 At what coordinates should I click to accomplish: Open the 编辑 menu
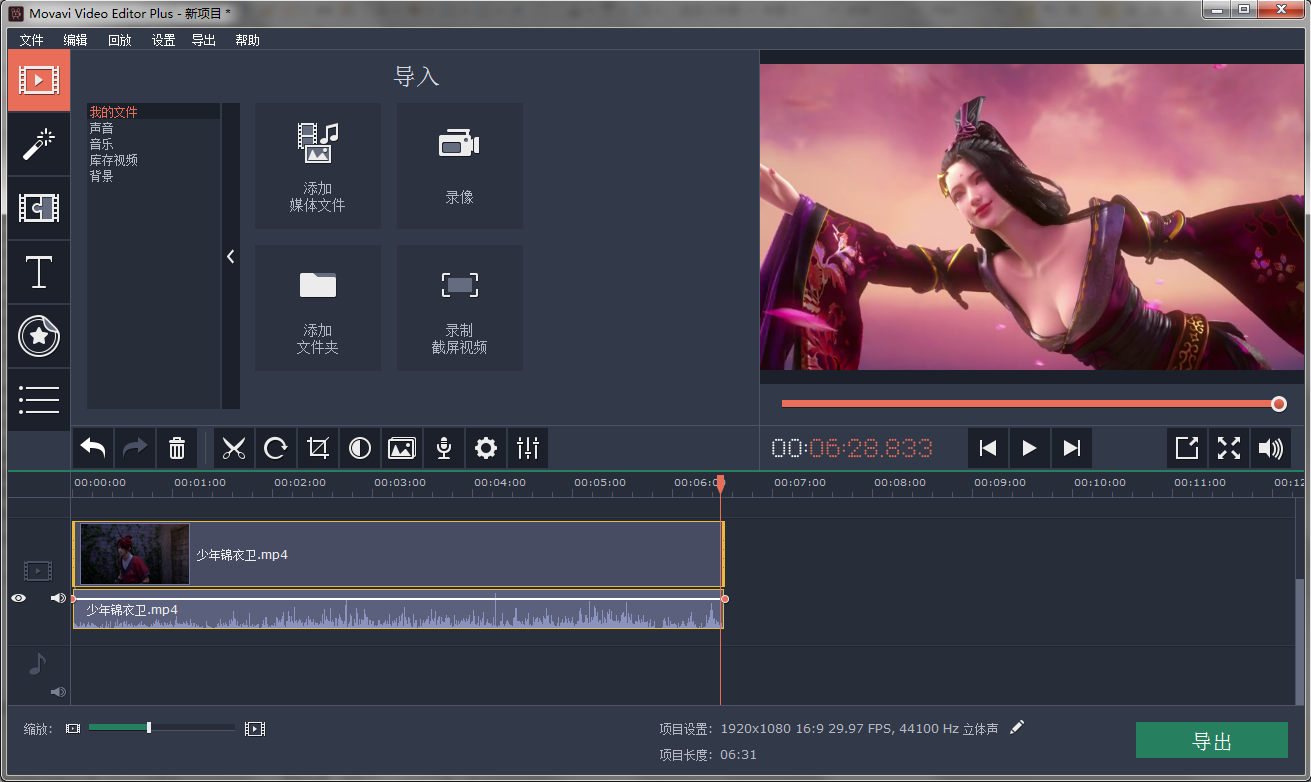[75, 40]
